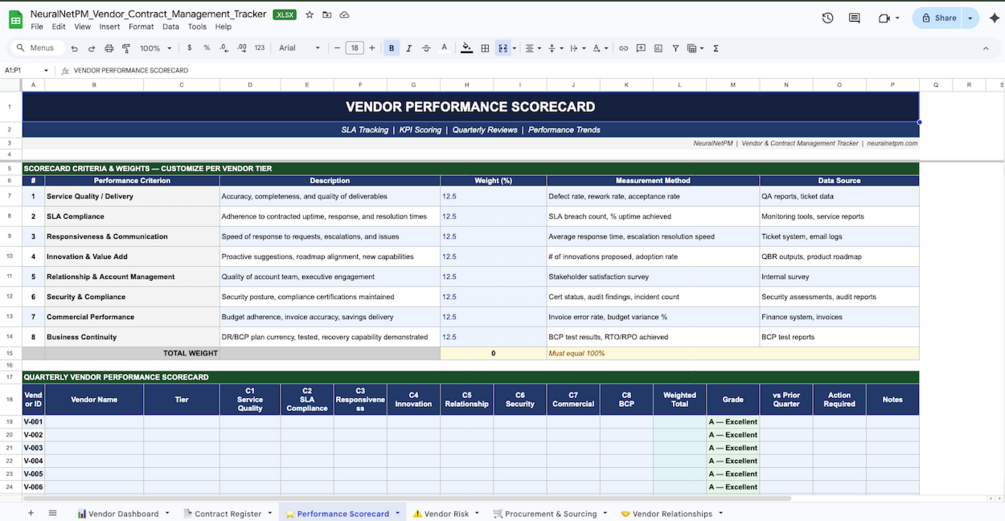Screen dimensions: 1005x521
Task: Increase font size with plus button
Action: [x=372, y=48]
